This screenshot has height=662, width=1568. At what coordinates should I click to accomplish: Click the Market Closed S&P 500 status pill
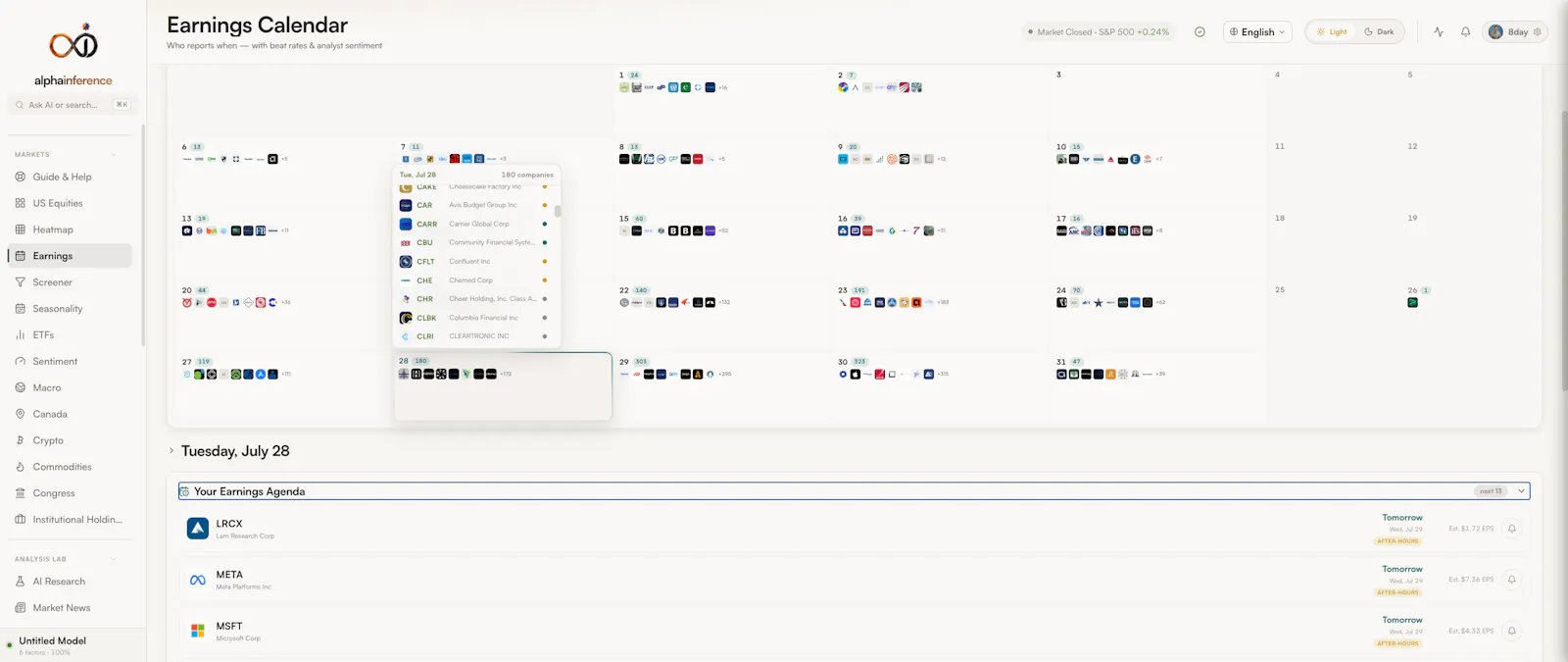pos(1098,31)
